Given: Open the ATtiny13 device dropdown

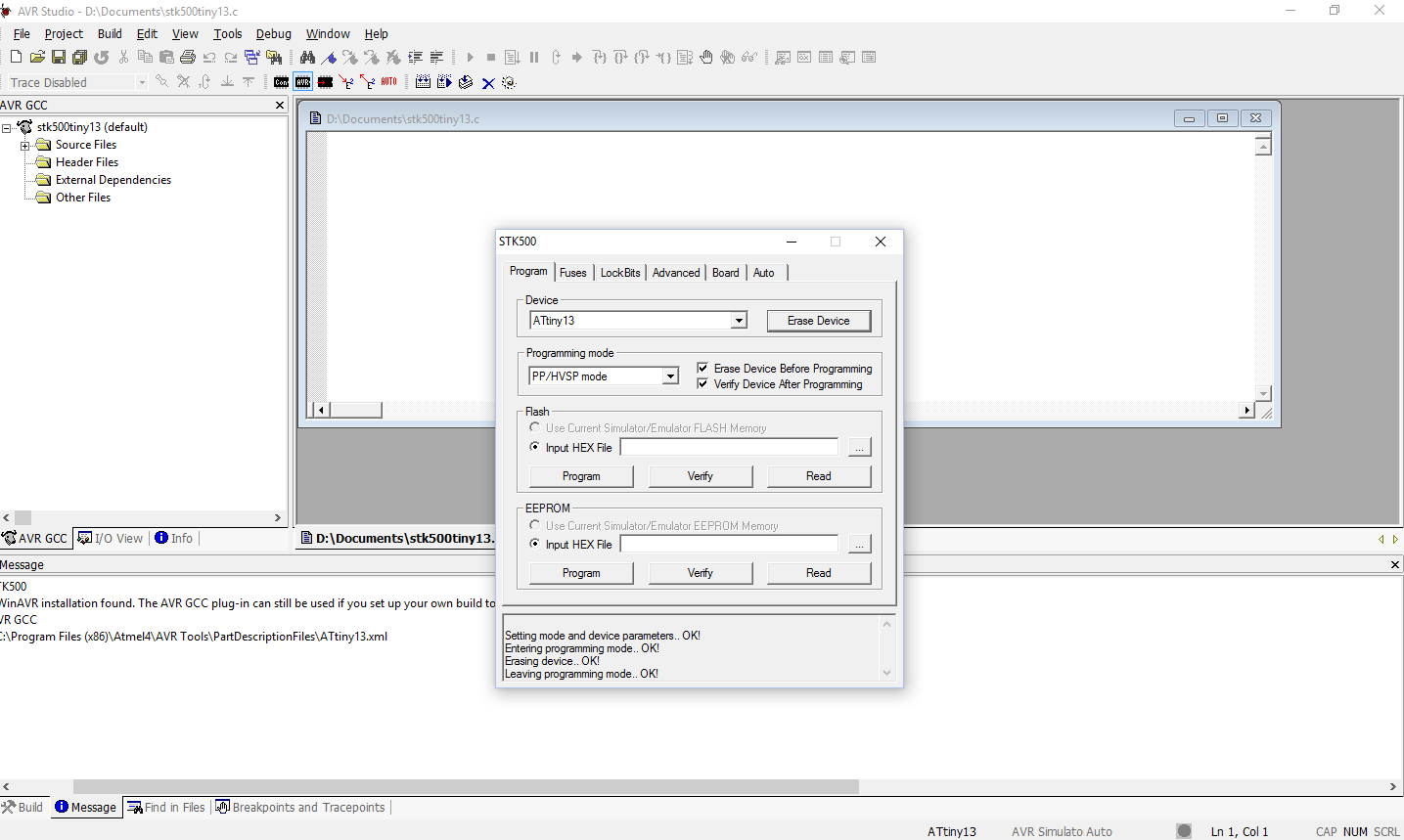Looking at the screenshot, I should [x=739, y=321].
